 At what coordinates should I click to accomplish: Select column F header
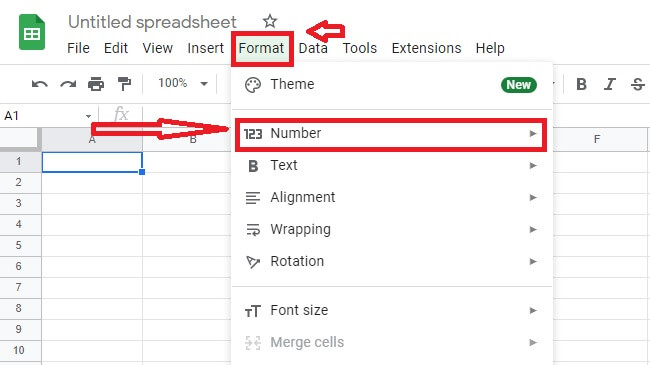pos(597,139)
